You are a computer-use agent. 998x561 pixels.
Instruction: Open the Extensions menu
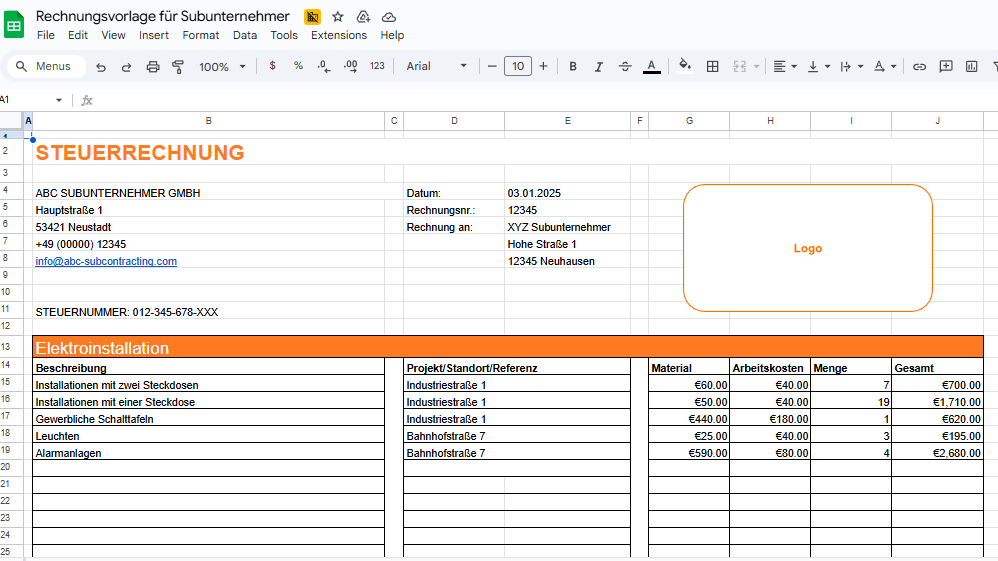point(339,35)
